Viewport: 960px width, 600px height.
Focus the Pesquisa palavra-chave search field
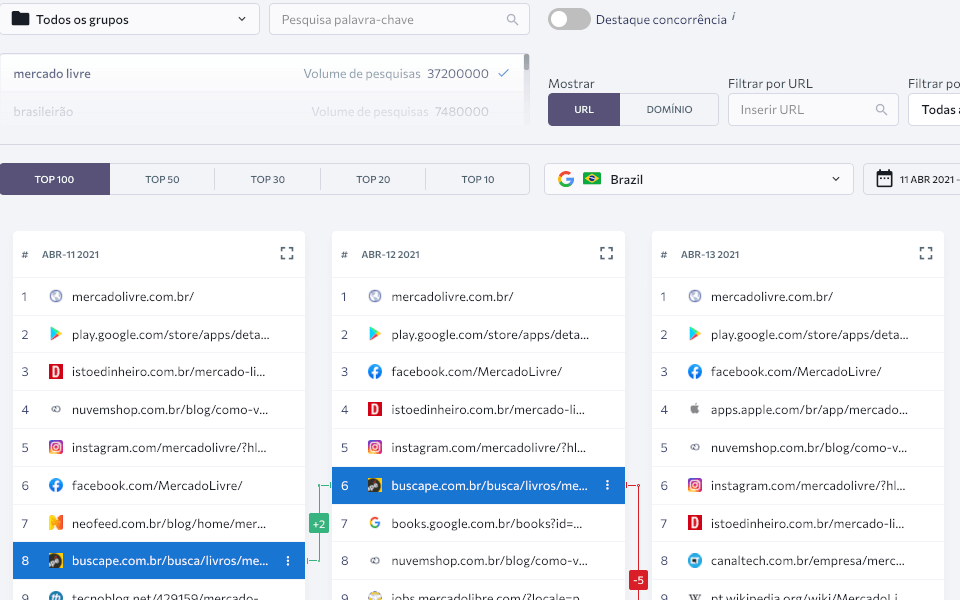coord(399,19)
